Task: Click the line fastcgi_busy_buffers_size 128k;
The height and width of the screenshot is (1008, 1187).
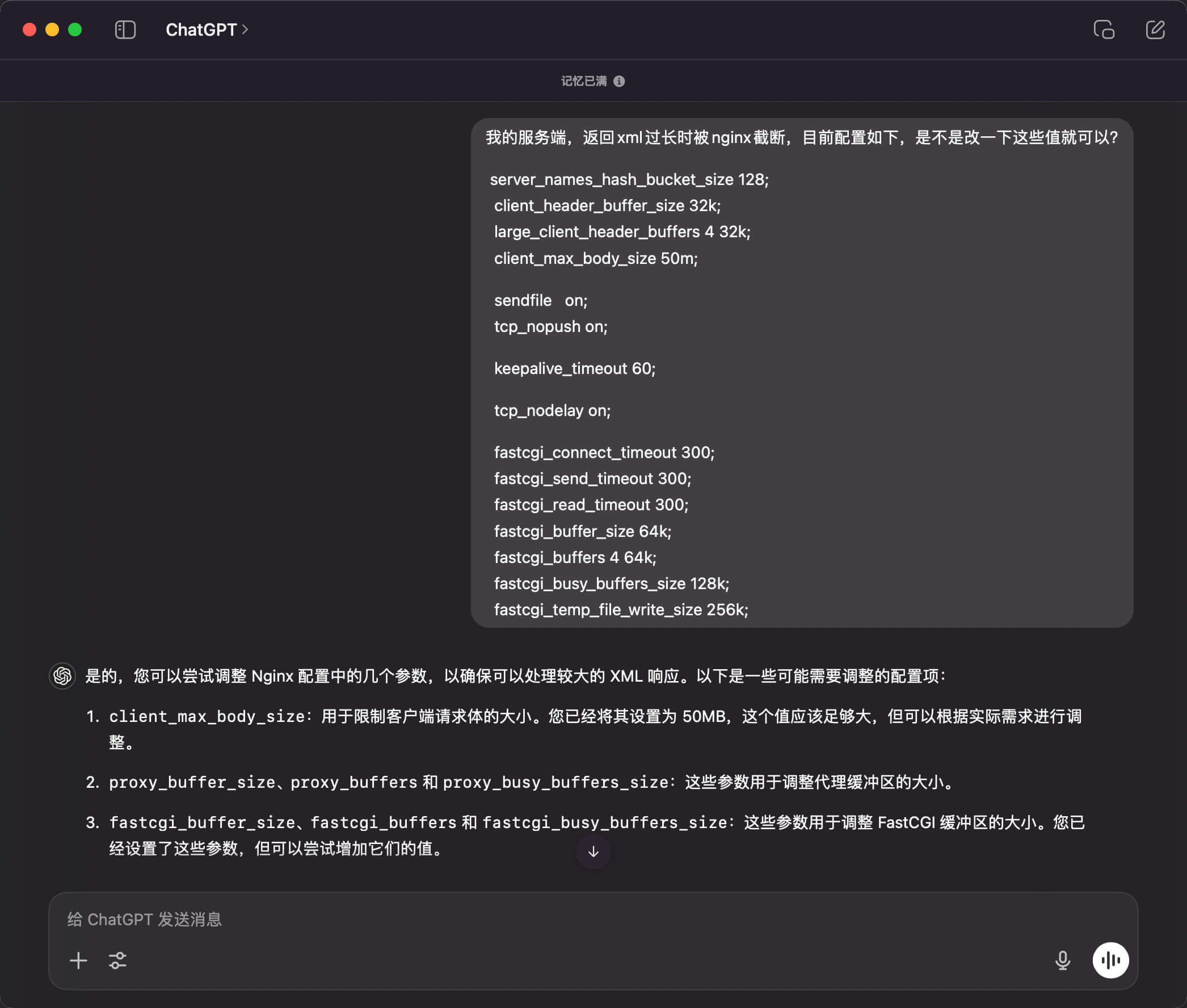Action: 611,583
